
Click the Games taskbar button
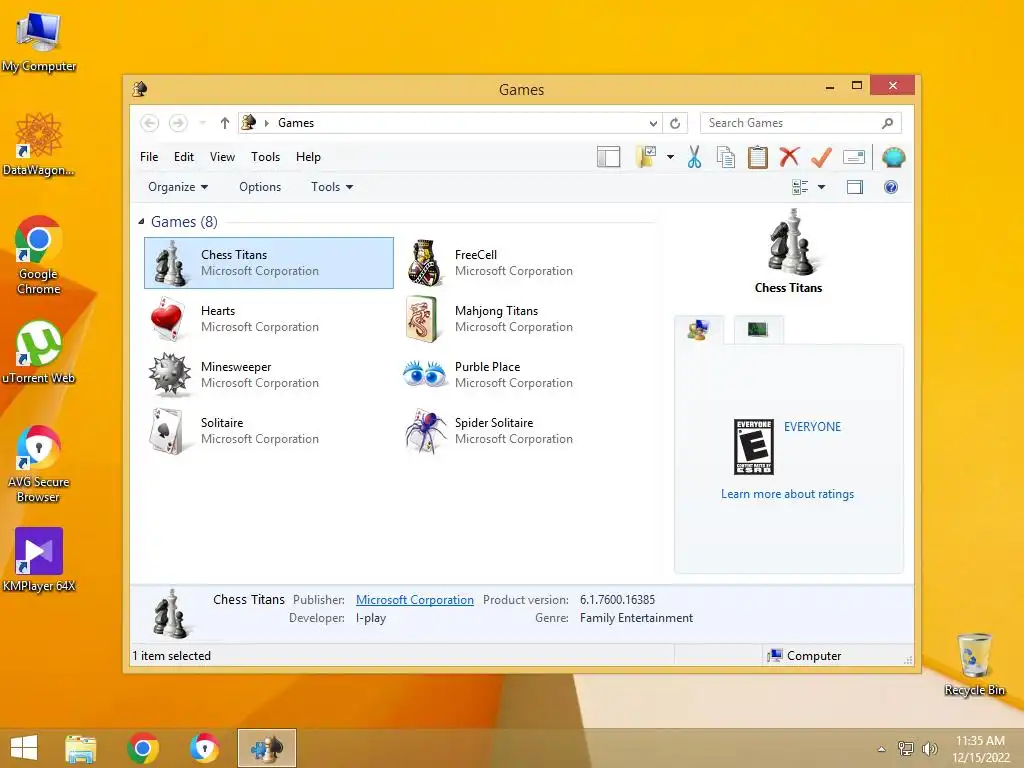pos(266,748)
